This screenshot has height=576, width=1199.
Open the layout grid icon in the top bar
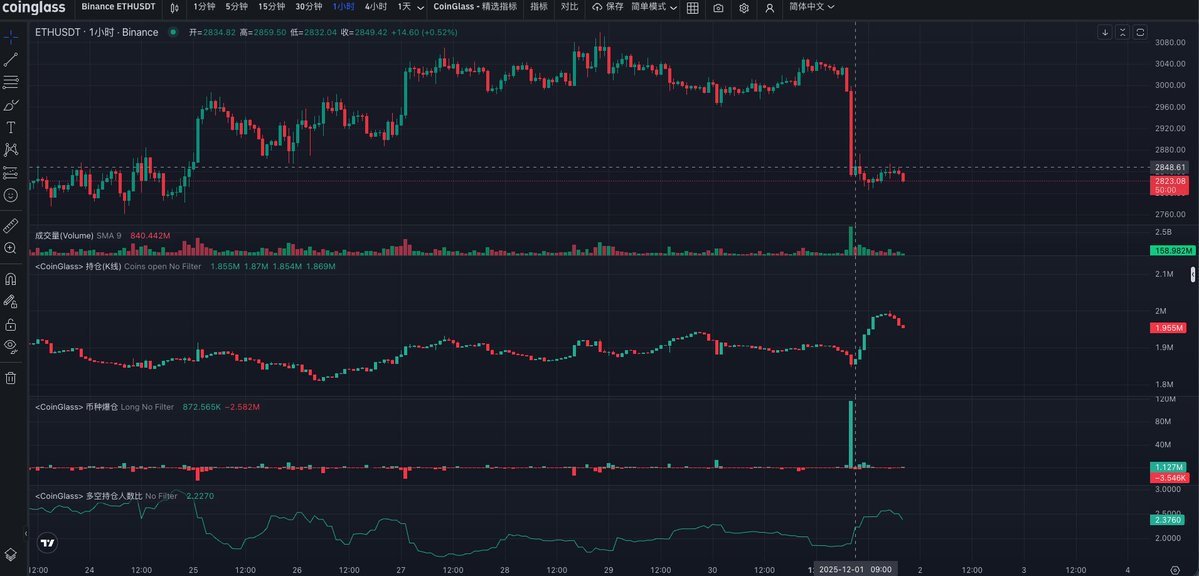(x=693, y=8)
